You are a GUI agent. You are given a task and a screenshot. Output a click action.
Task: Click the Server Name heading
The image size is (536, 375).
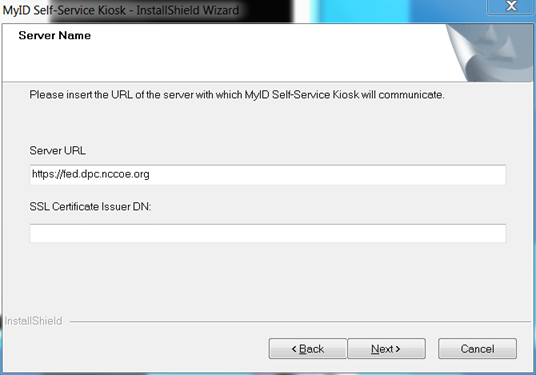pyautogui.click(x=55, y=35)
